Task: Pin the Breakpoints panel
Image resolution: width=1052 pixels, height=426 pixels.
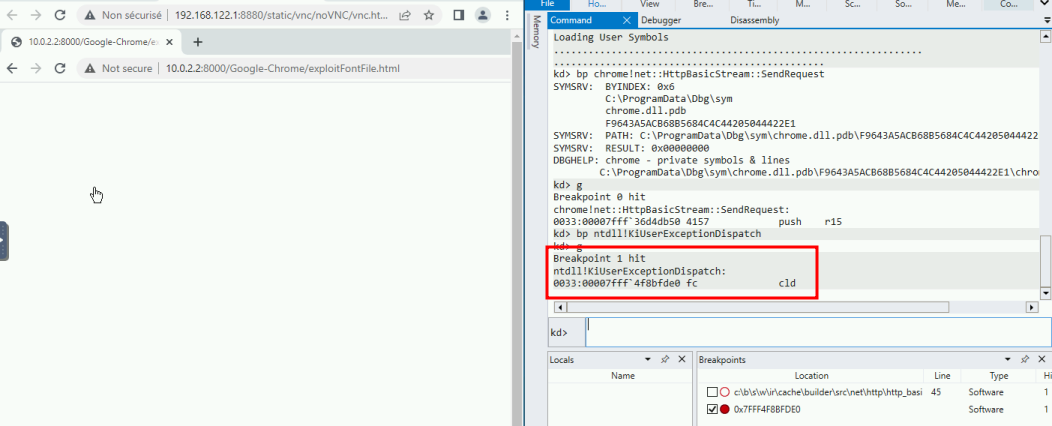Action: [1024, 360]
